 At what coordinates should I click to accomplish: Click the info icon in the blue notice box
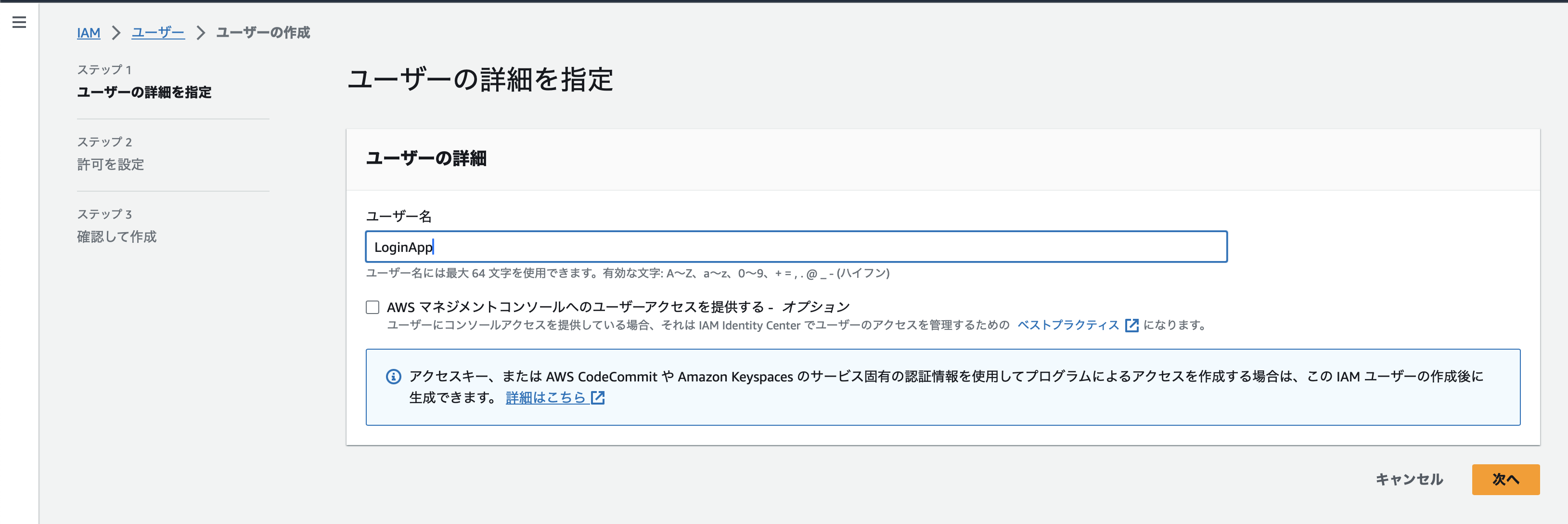point(393,377)
